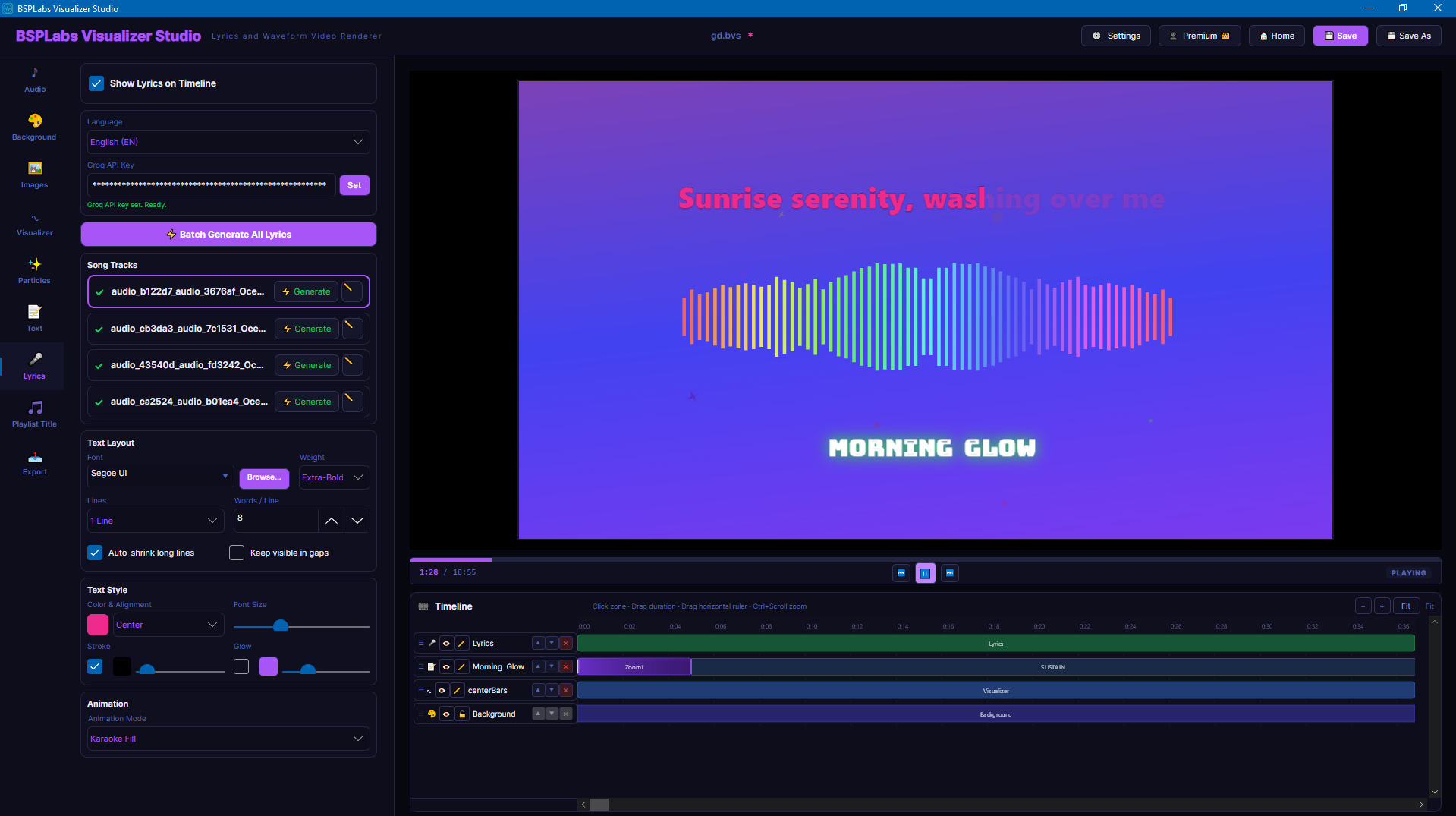Go to Home
Viewport: 1456px width, 816px height.
coord(1277,36)
